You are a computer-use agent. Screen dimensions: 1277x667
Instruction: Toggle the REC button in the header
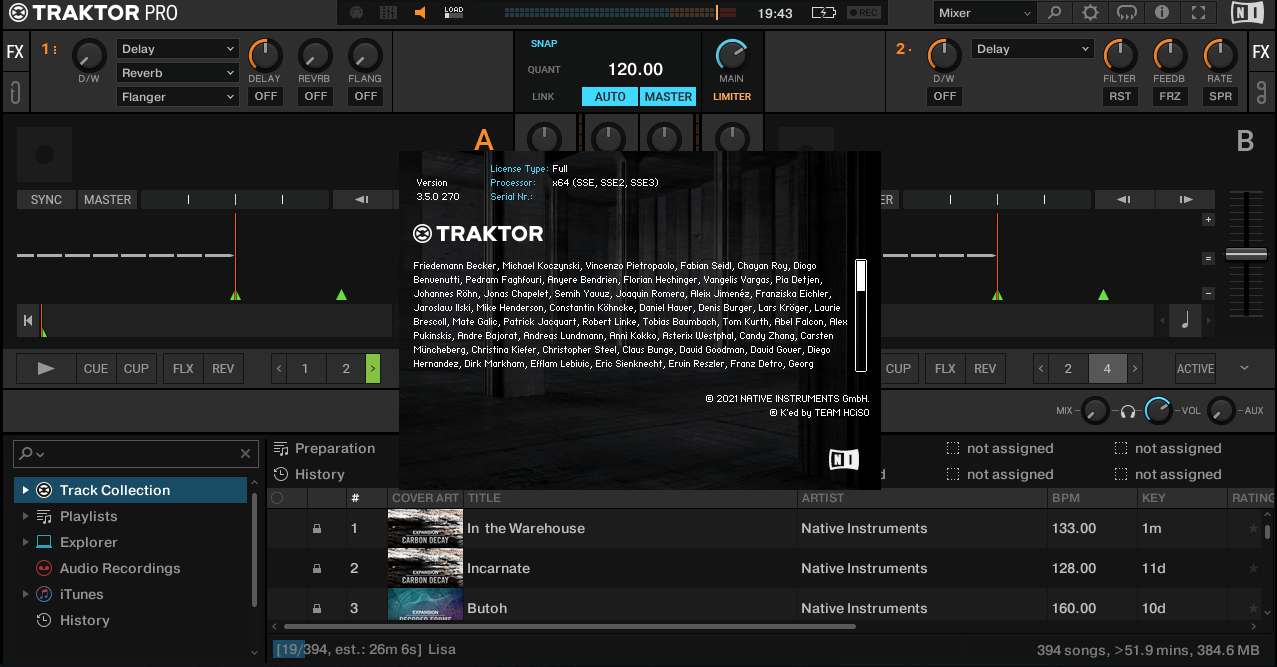point(865,13)
